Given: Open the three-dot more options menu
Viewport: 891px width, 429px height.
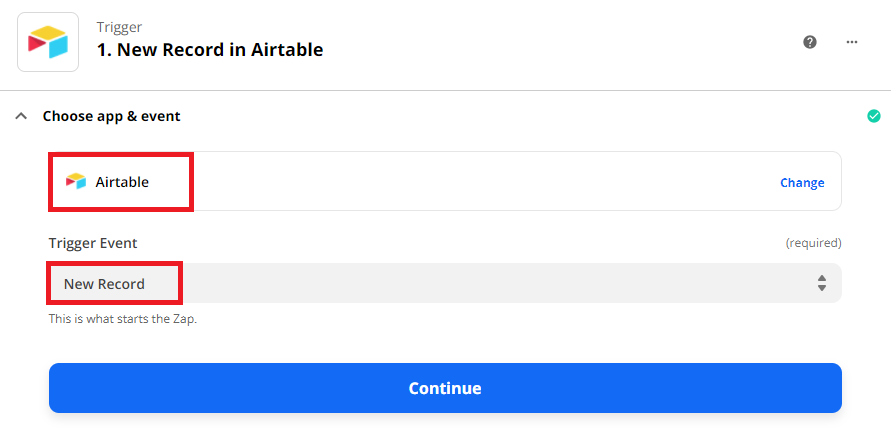Looking at the screenshot, I should [852, 42].
